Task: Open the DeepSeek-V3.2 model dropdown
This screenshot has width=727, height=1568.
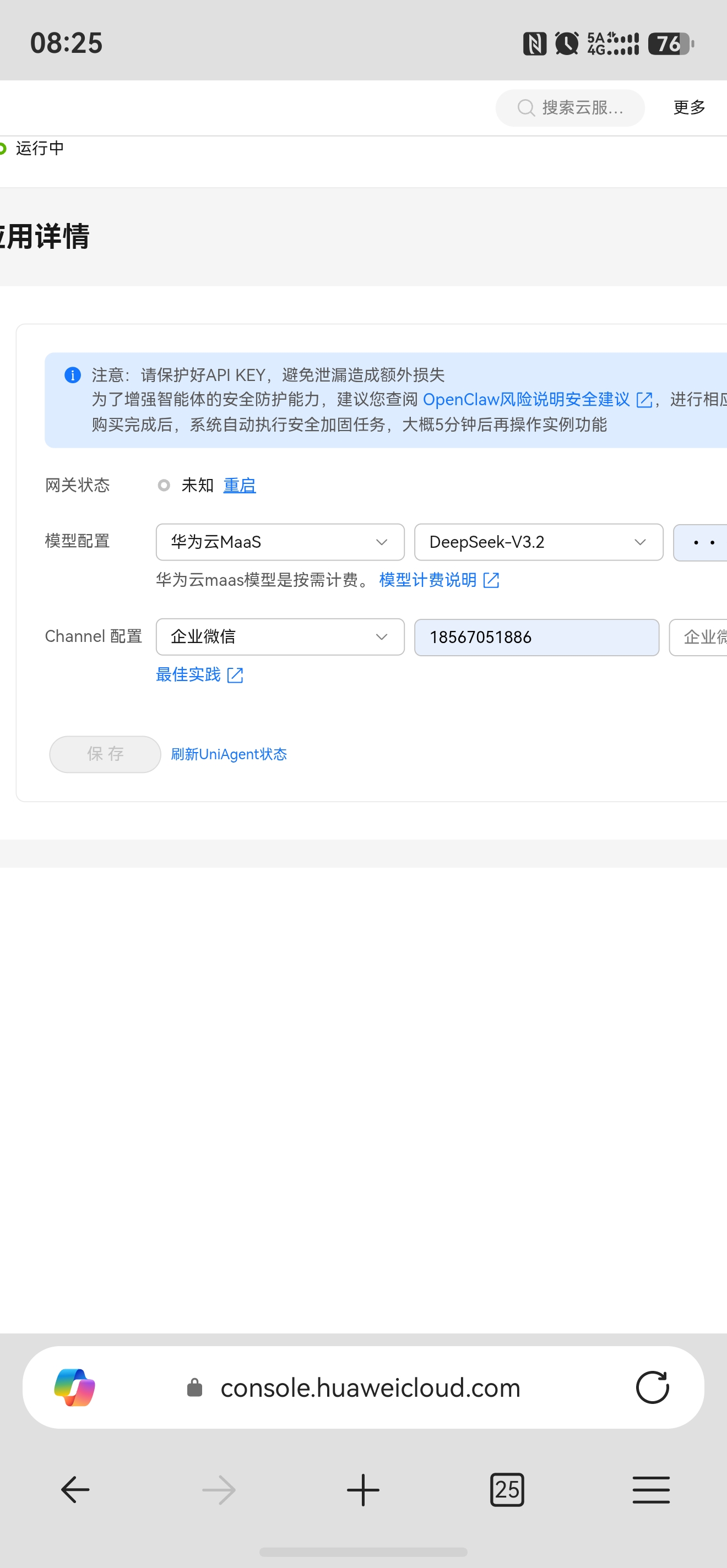Action: (538, 542)
